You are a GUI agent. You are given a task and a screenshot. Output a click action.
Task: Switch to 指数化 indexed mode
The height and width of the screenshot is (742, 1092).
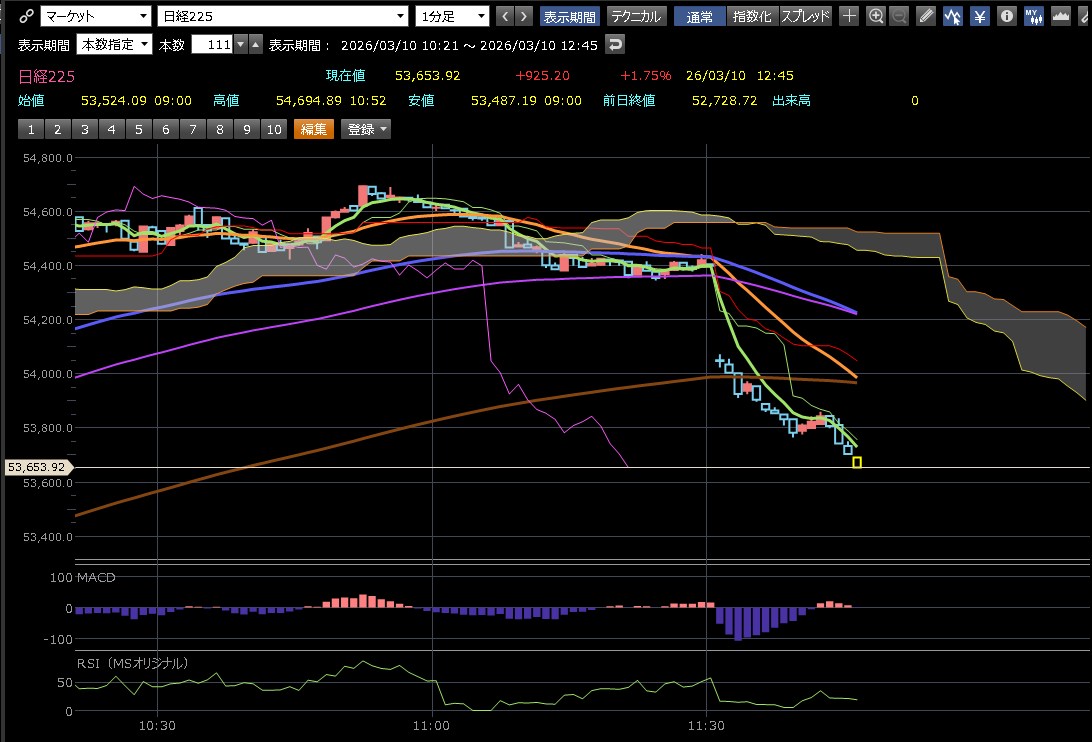751,16
